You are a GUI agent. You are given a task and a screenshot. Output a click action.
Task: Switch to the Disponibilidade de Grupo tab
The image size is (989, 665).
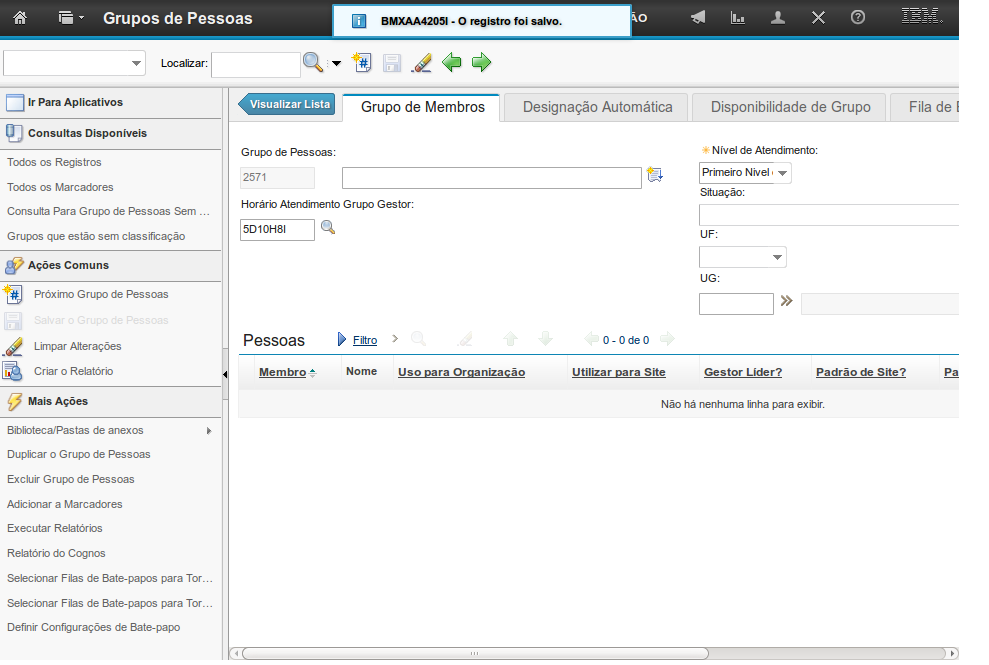pyautogui.click(x=790, y=107)
